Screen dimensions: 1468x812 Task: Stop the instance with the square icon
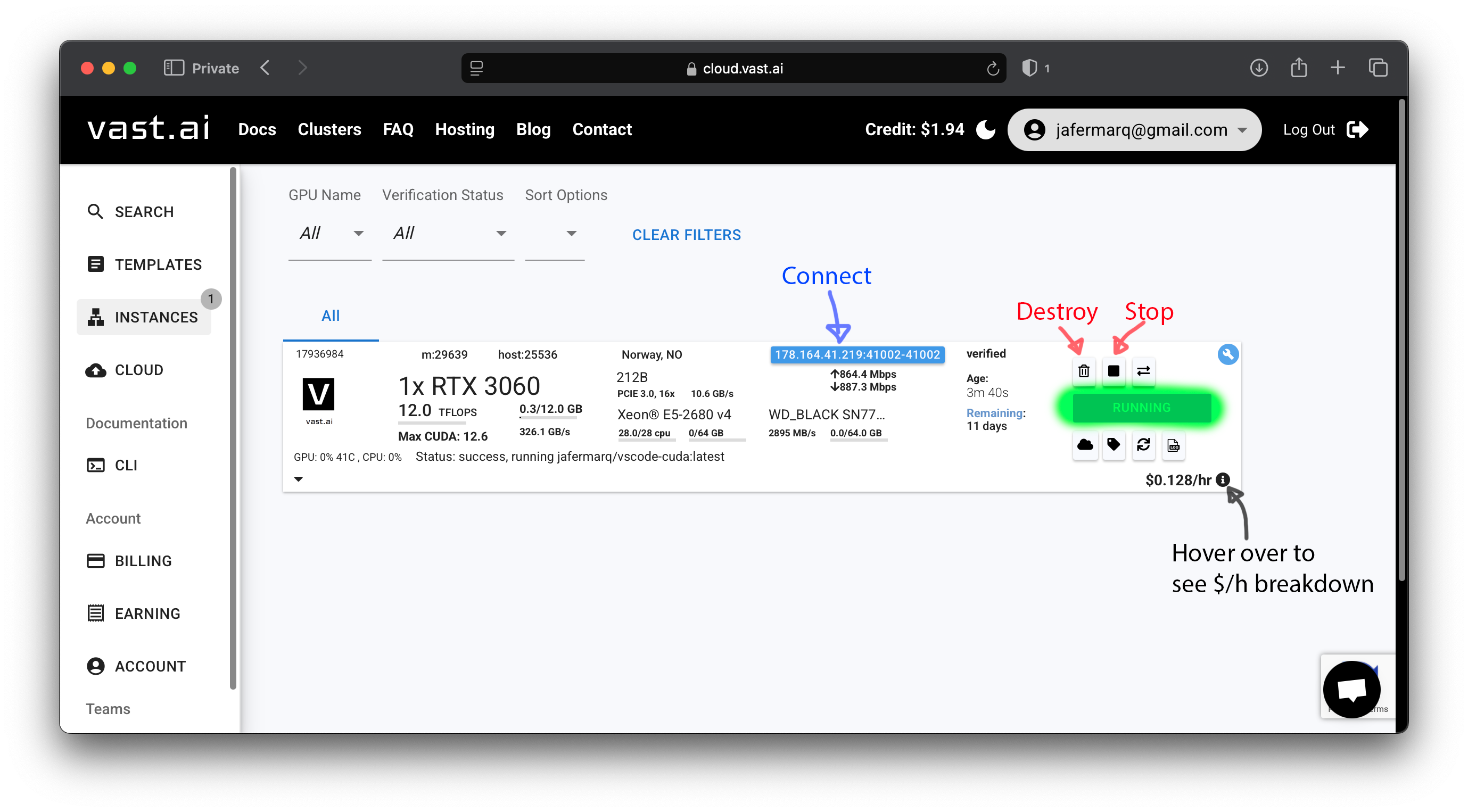point(1113,371)
